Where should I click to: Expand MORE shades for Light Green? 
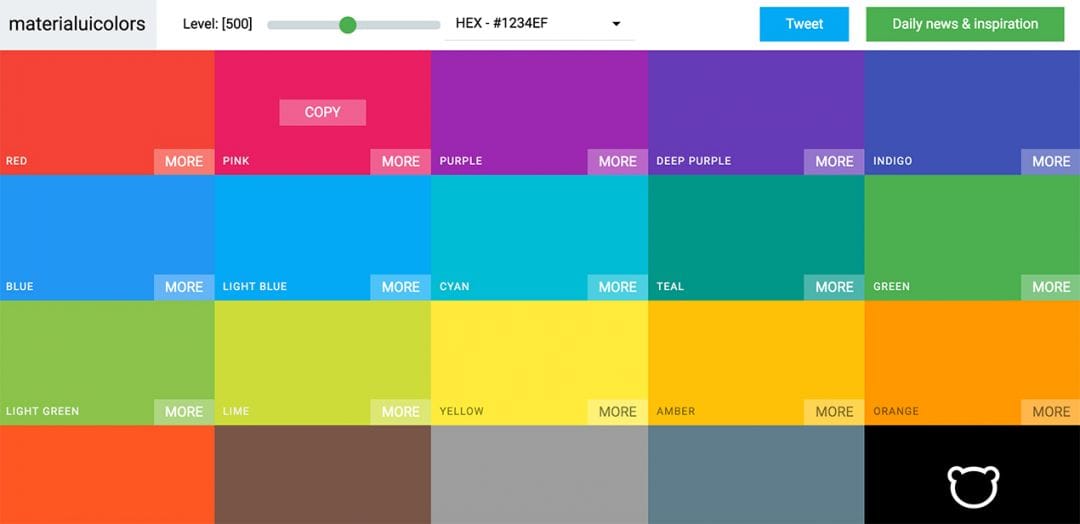point(184,412)
